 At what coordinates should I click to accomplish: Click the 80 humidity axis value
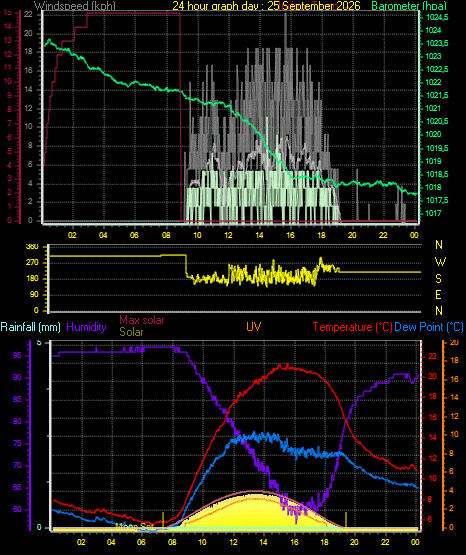click(17, 422)
